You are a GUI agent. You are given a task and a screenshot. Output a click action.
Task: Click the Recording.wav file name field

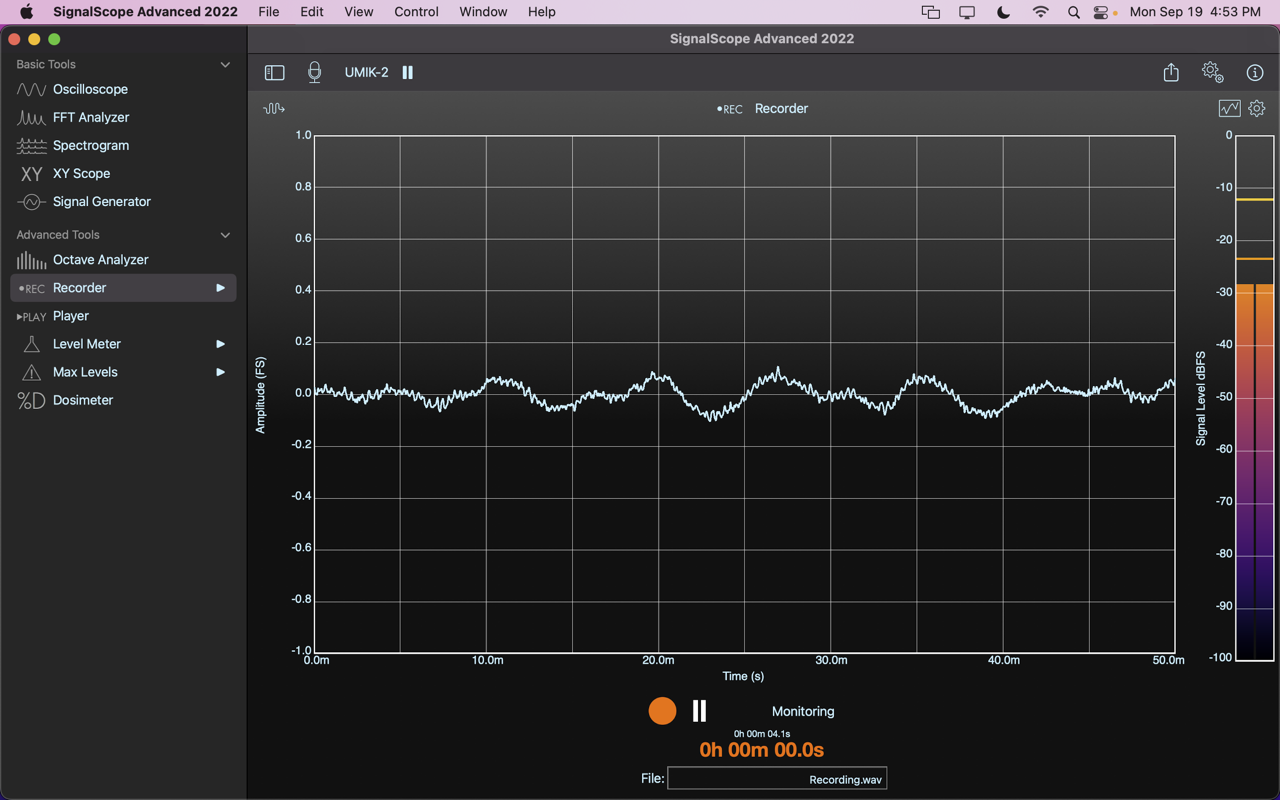(x=777, y=778)
